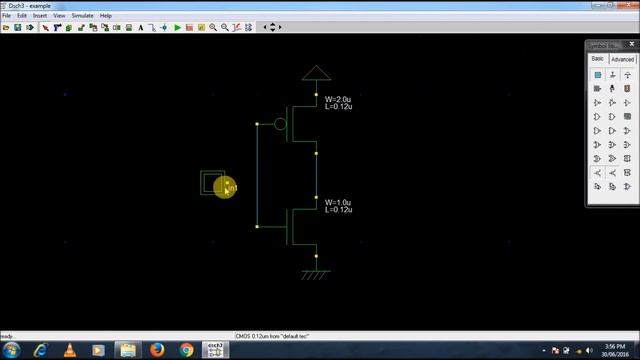Open the Edit menu
Screen dimensions: 640x360
click(22, 16)
